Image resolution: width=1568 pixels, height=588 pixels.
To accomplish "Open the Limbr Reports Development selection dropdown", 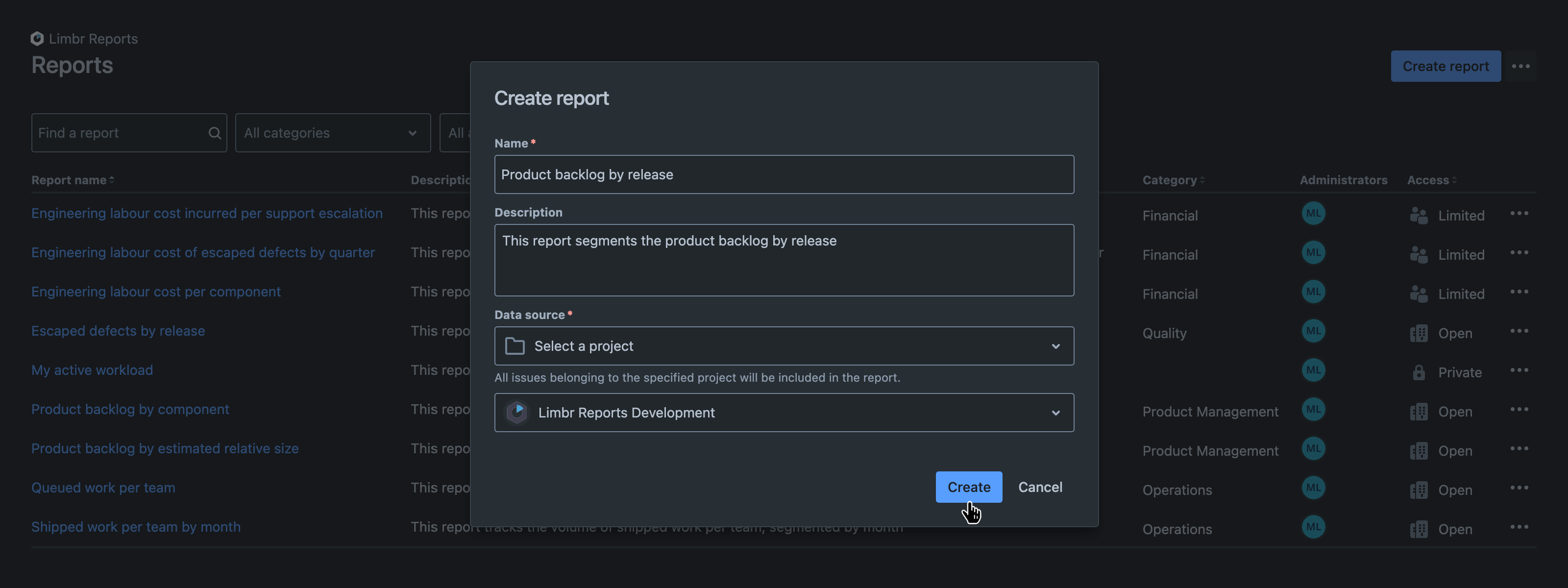I will pyautogui.click(x=1055, y=412).
